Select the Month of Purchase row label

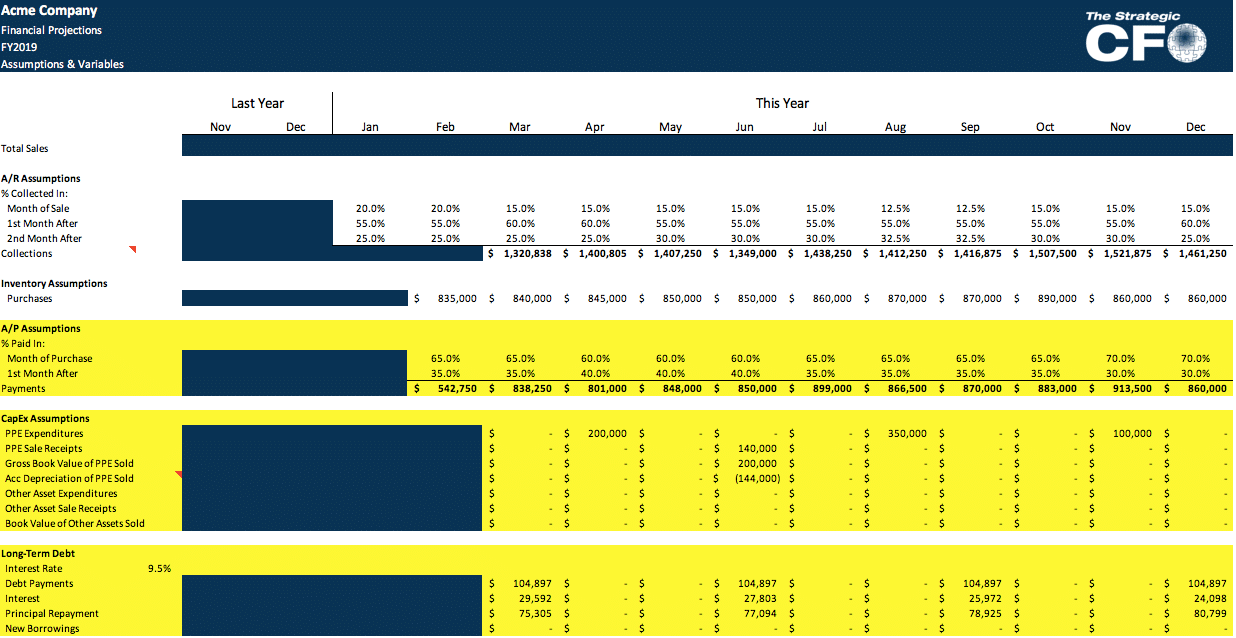(x=50, y=358)
